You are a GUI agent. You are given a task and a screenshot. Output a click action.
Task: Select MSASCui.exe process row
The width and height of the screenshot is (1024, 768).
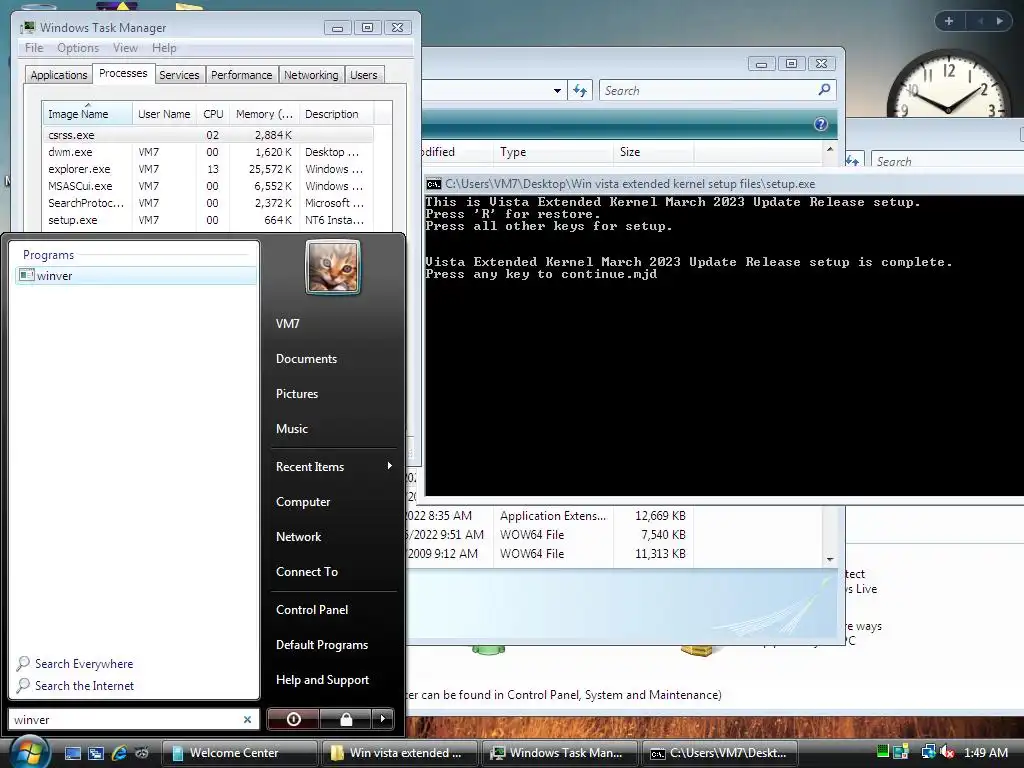[x=208, y=186]
